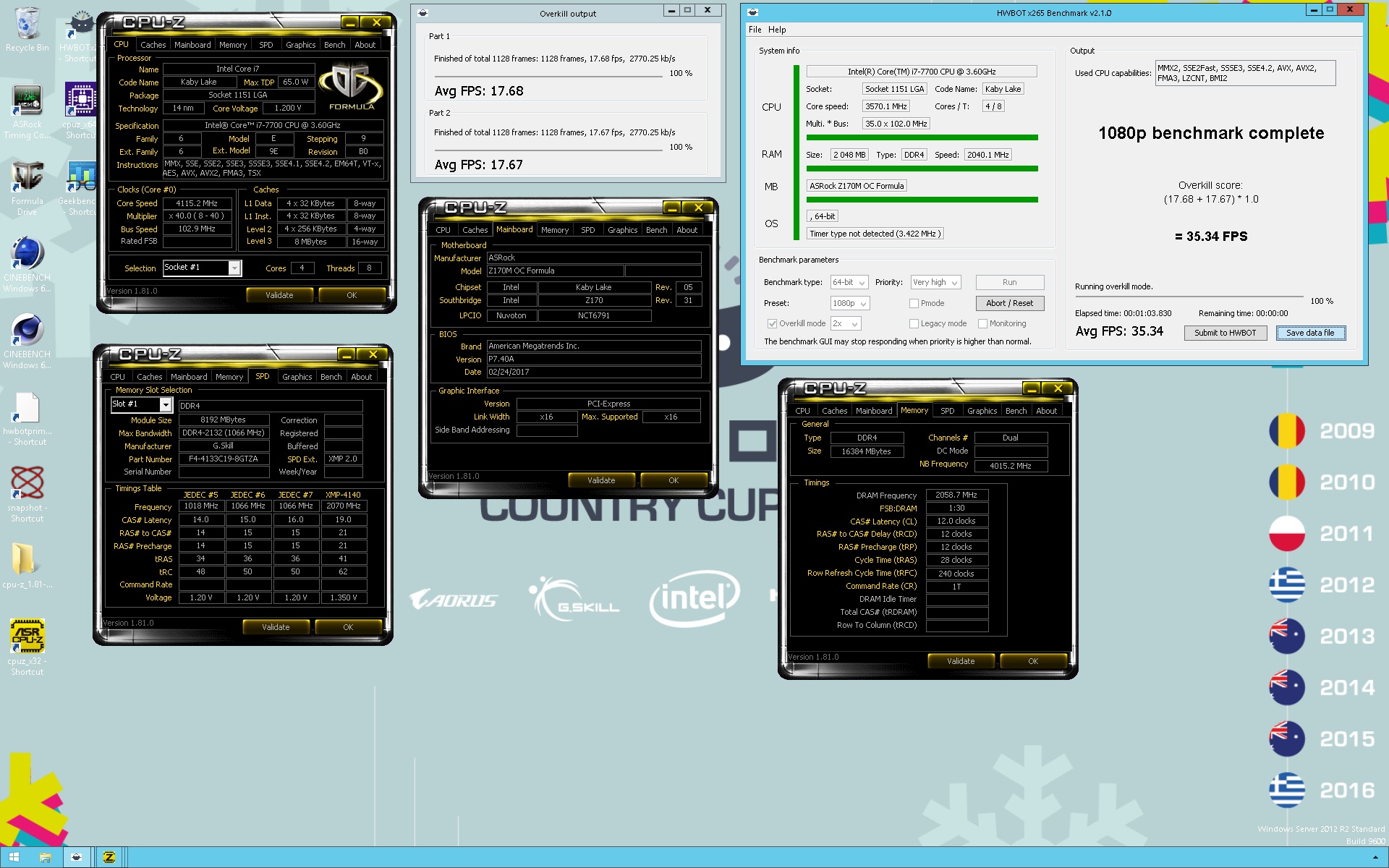The image size is (1389, 868).
Task: Click Abort / Reset button
Action: pyautogui.click(x=1009, y=303)
